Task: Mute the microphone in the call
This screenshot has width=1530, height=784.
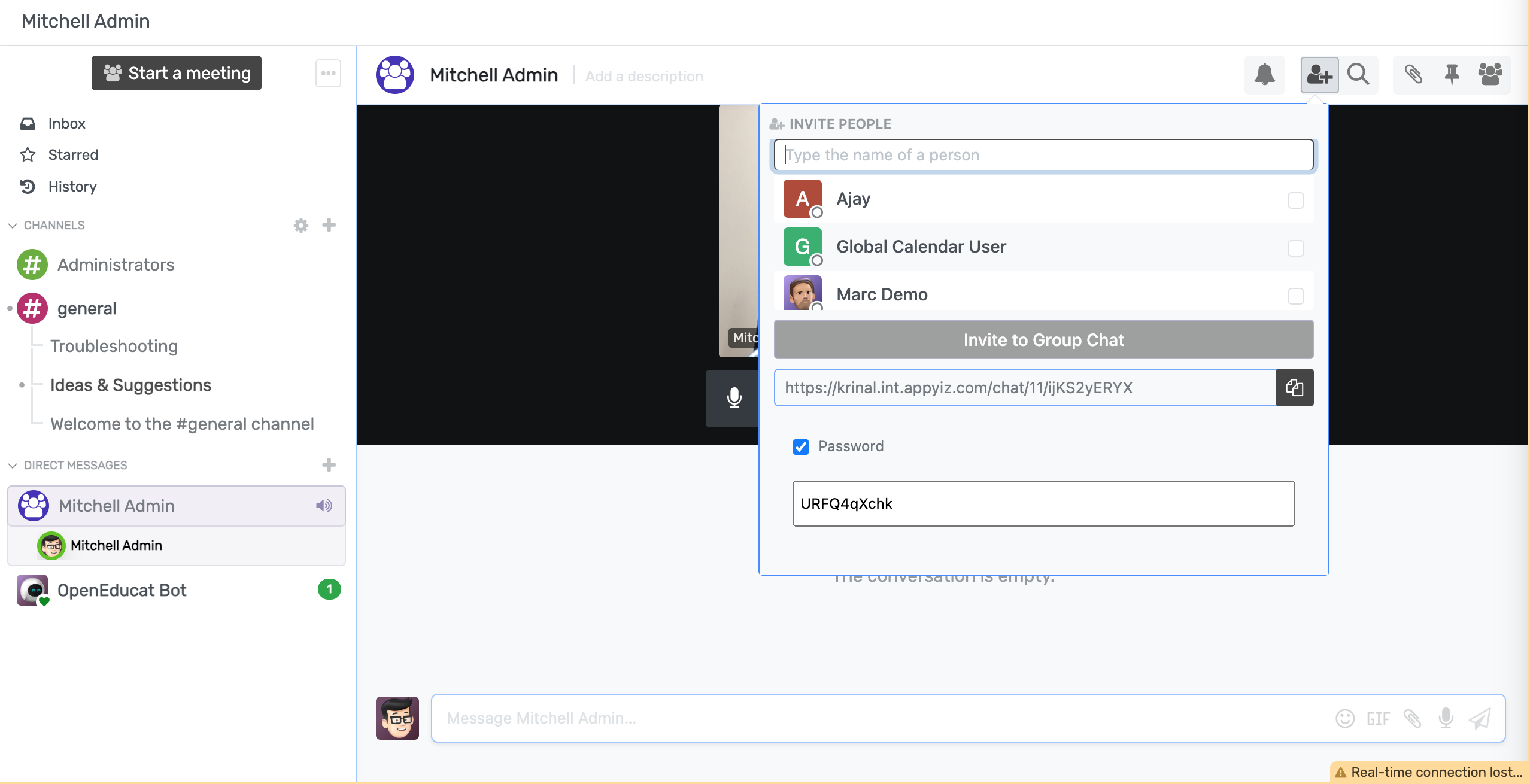Action: point(734,398)
